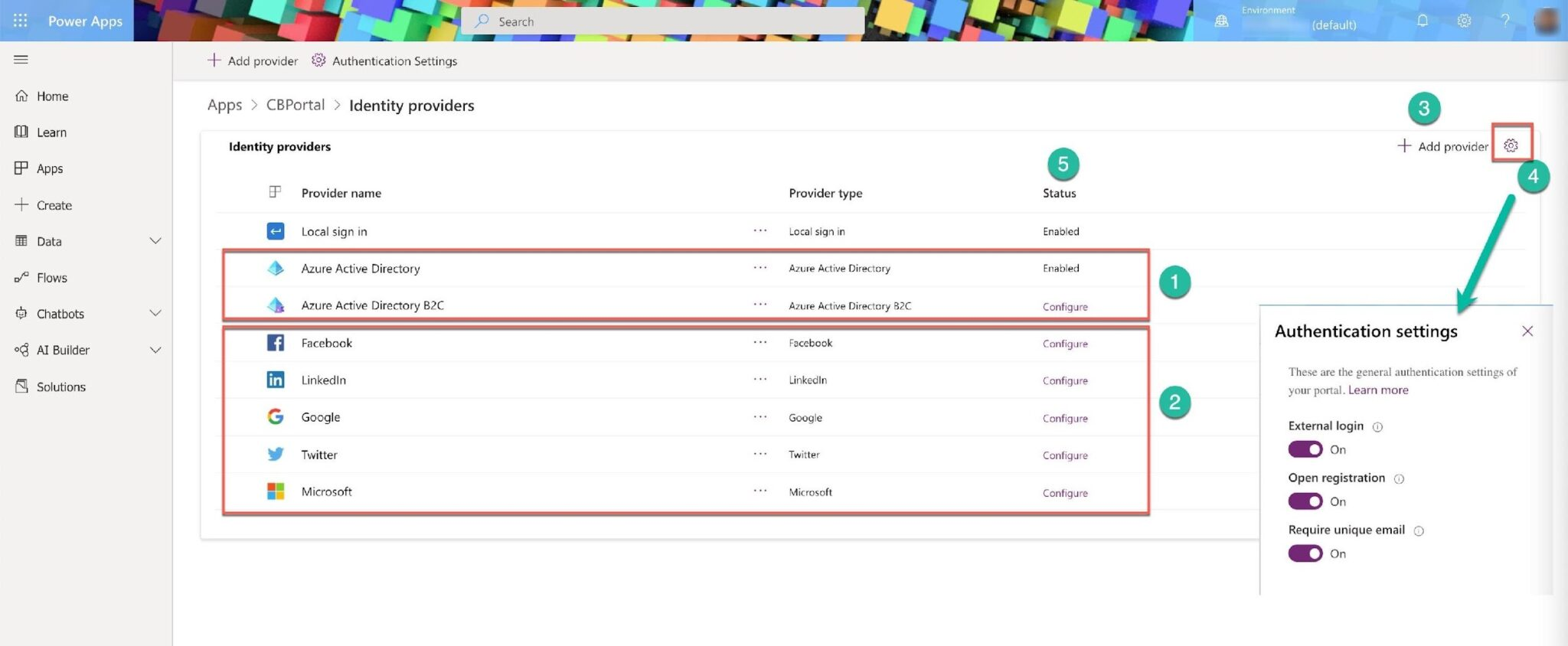Viewport: 1568px width, 646px height.
Task: Click the Search box
Action: click(663, 21)
